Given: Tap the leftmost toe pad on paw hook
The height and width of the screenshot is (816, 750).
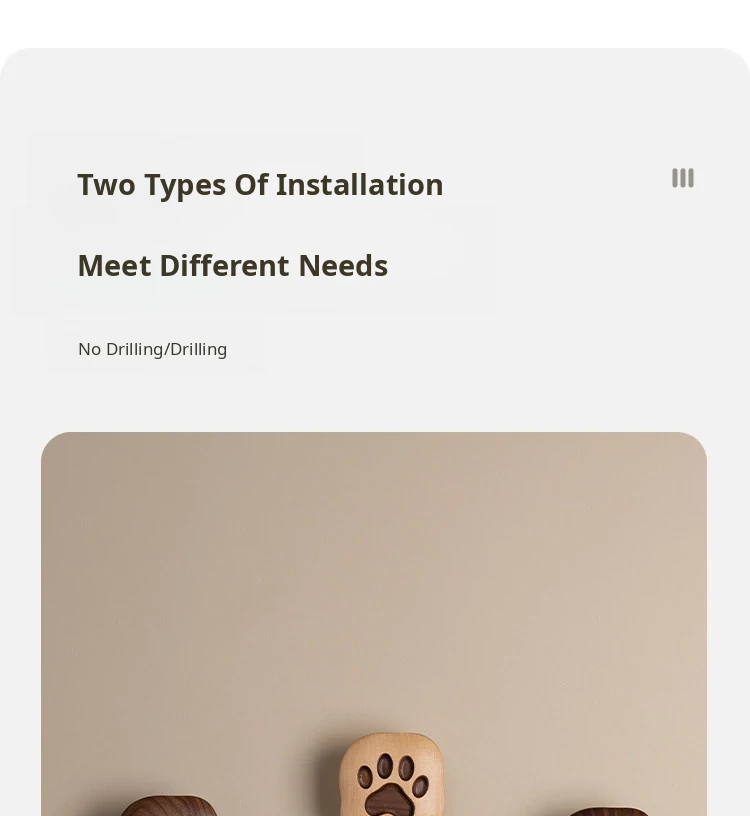Looking at the screenshot, I should (365, 777).
